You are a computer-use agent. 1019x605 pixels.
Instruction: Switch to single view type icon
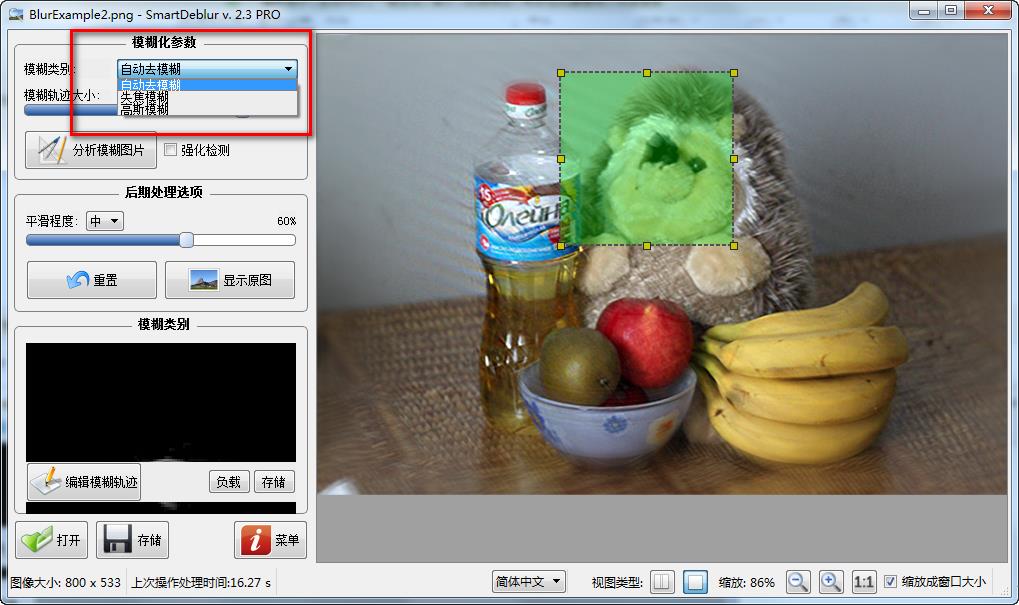click(x=695, y=582)
